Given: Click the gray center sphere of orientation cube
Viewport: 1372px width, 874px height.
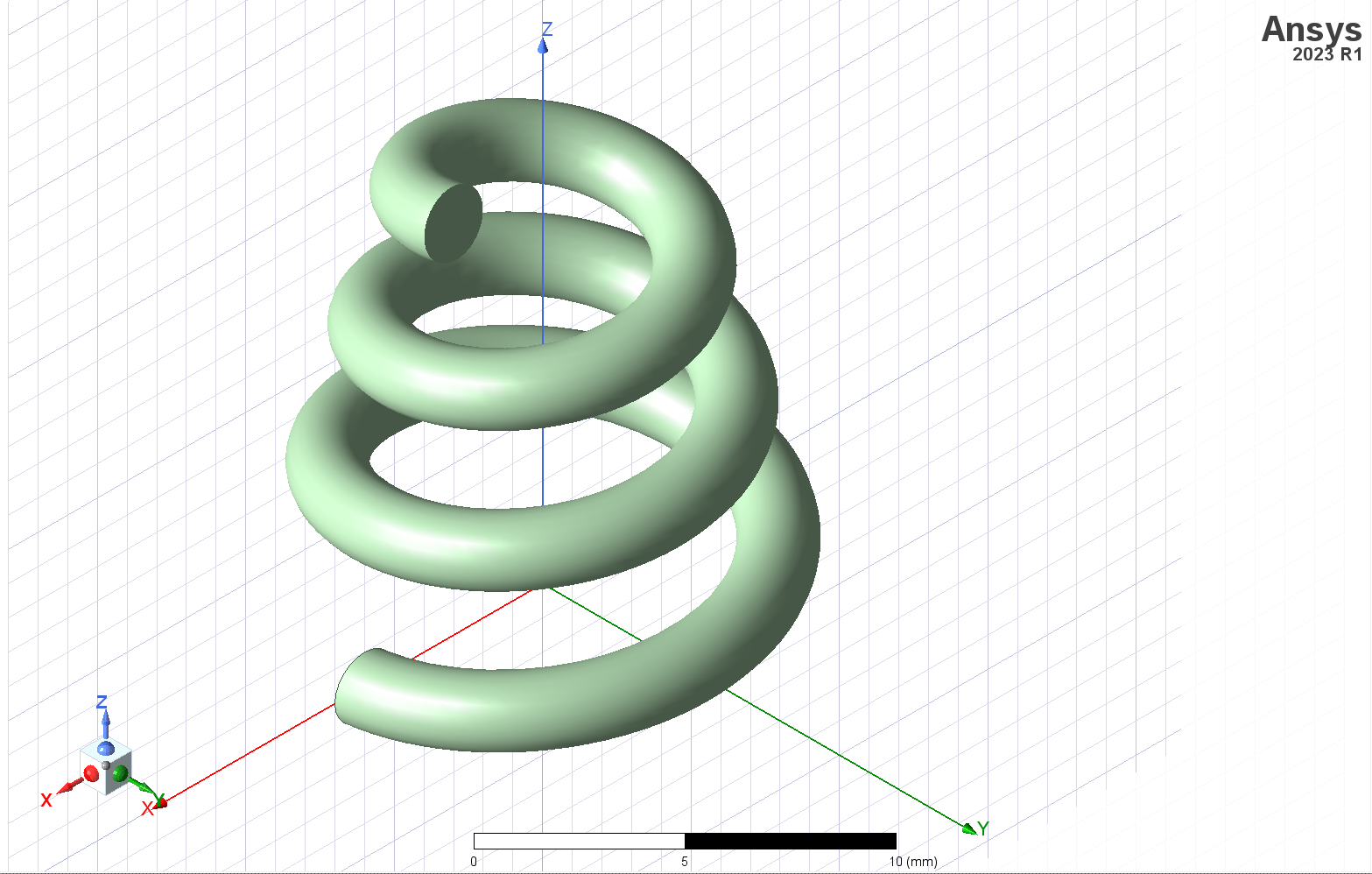Looking at the screenshot, I should point(106,765).
